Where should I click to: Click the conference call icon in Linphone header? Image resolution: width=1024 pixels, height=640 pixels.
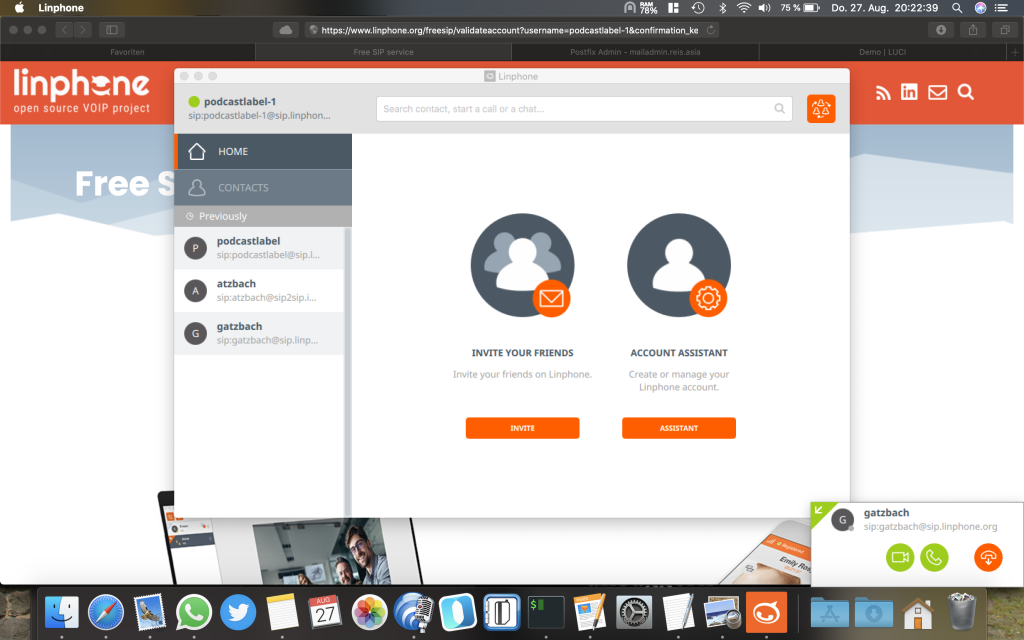(821, 109)
